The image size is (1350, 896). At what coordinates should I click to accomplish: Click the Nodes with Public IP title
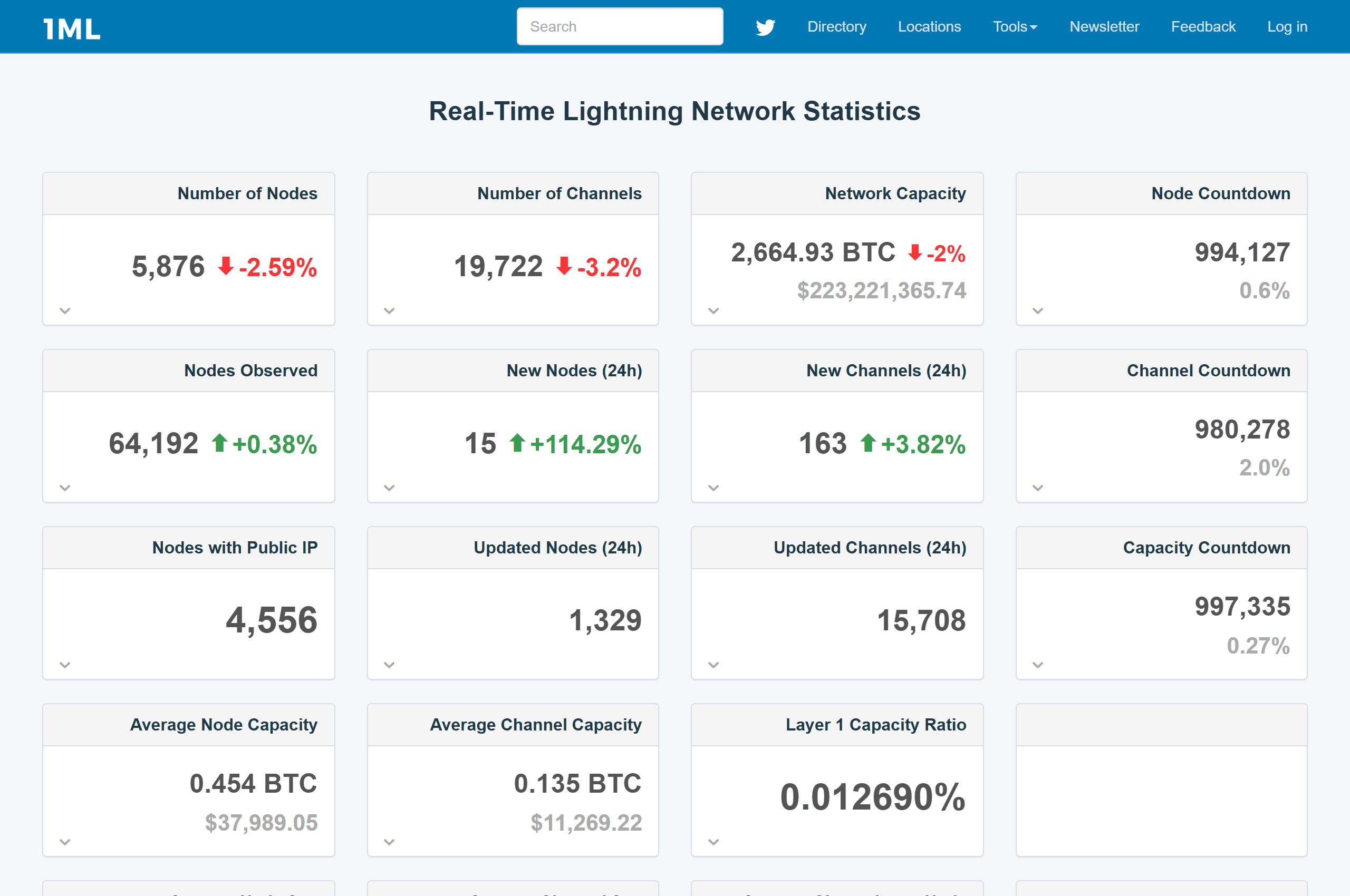pyautogui.click(x=235, y=548)
